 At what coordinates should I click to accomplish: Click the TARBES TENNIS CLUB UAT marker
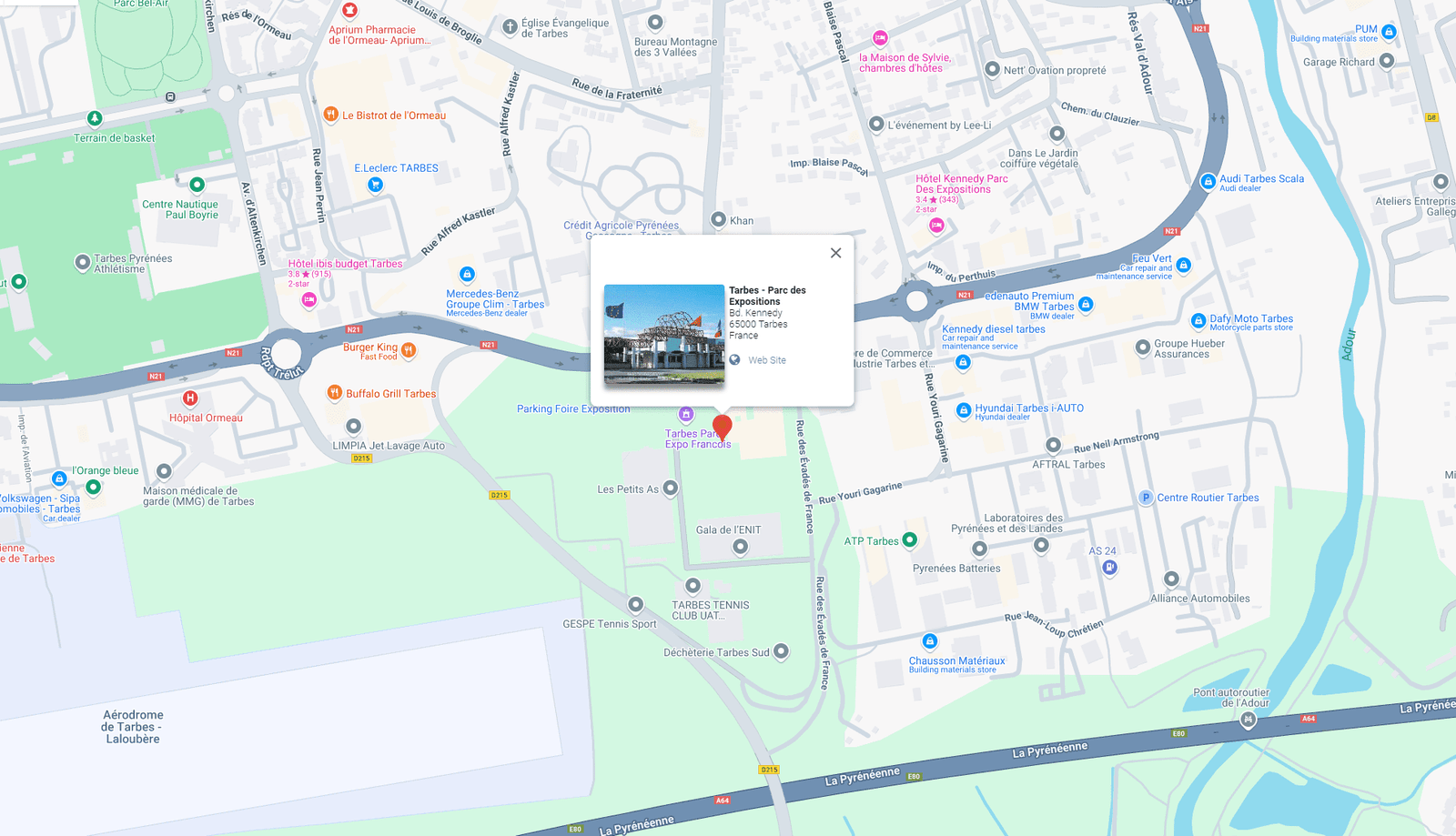[x=693, y=586]
